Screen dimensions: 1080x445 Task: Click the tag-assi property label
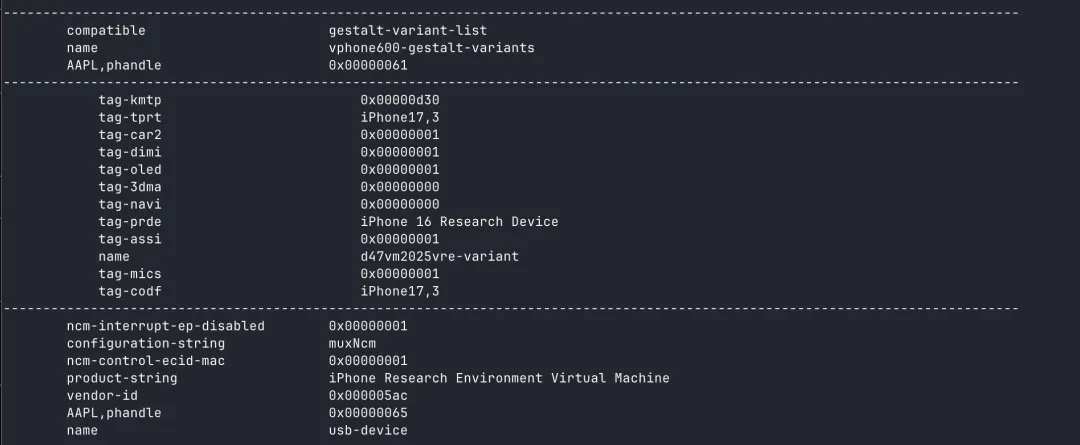pos(129,239)
